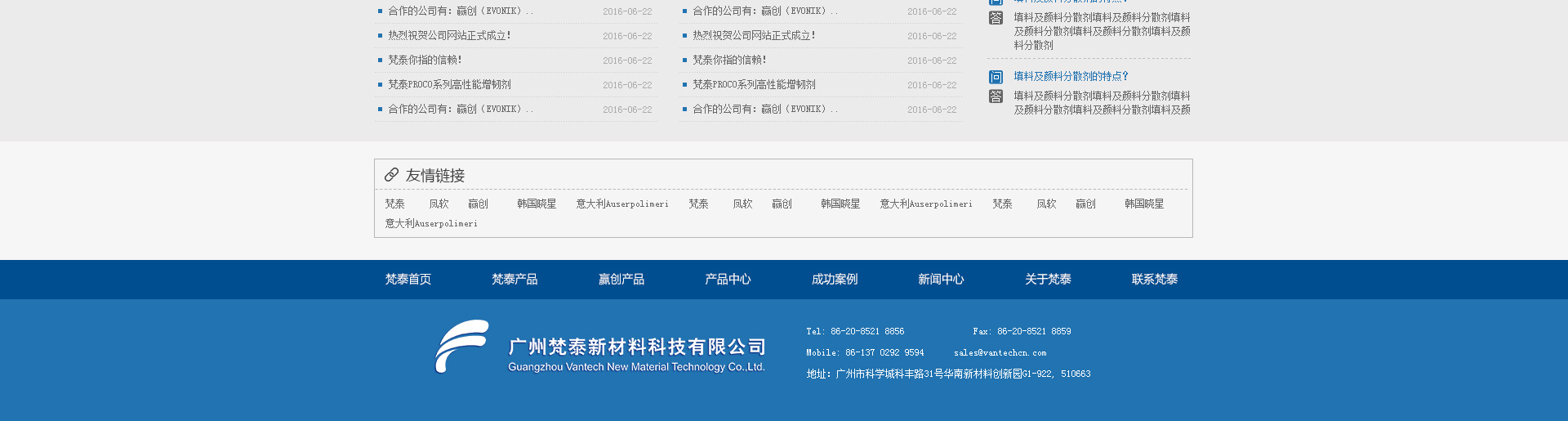The height and width of the screenshot is (421, 1568).
Task: Open the 关于梵泰 menu item
Action: coord(1048,280)
